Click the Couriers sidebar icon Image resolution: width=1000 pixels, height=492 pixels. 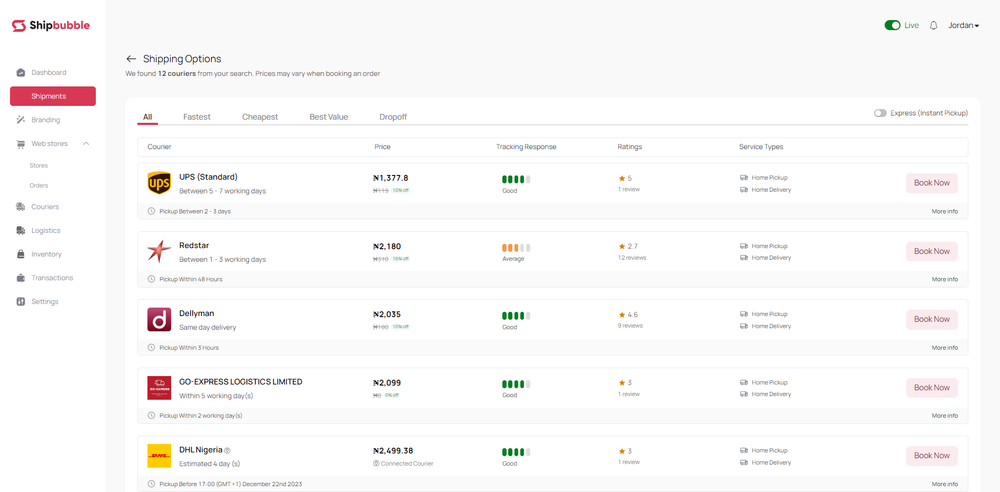(20, 207)
